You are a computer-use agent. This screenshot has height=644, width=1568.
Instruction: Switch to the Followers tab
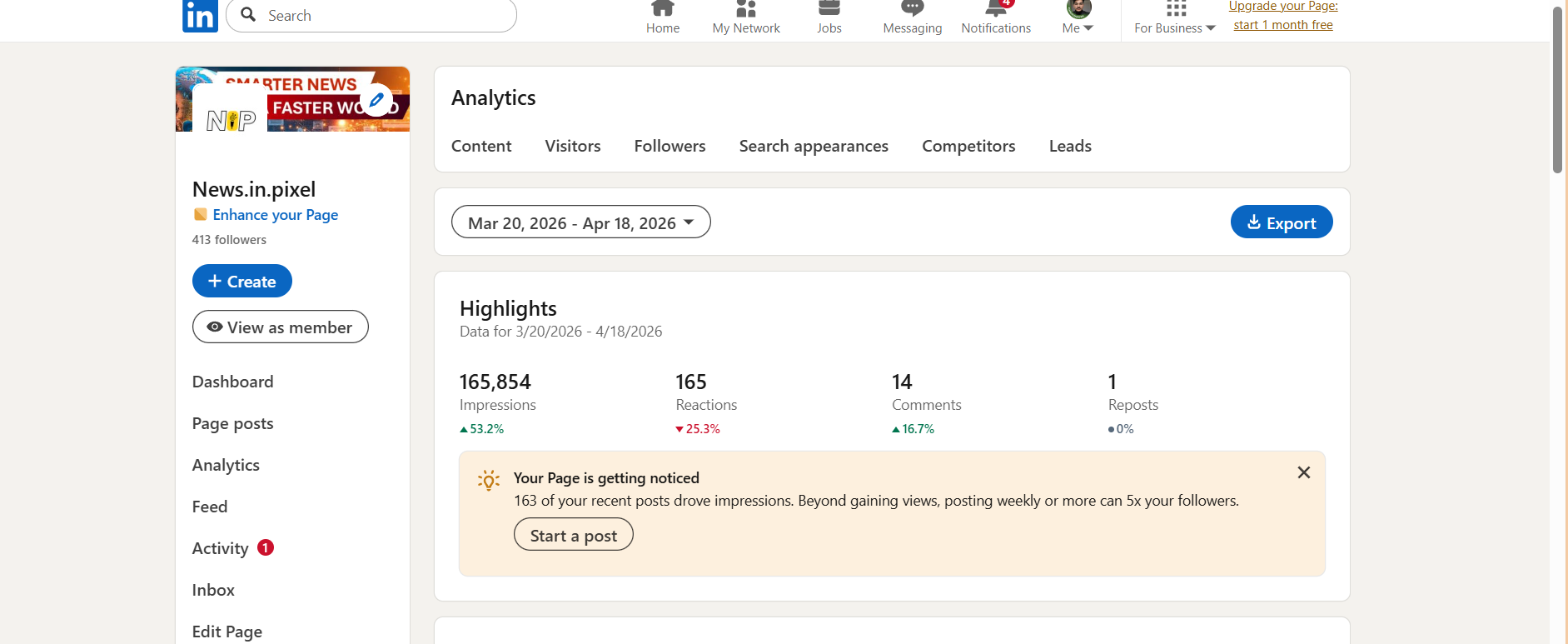tap(670, 146)
